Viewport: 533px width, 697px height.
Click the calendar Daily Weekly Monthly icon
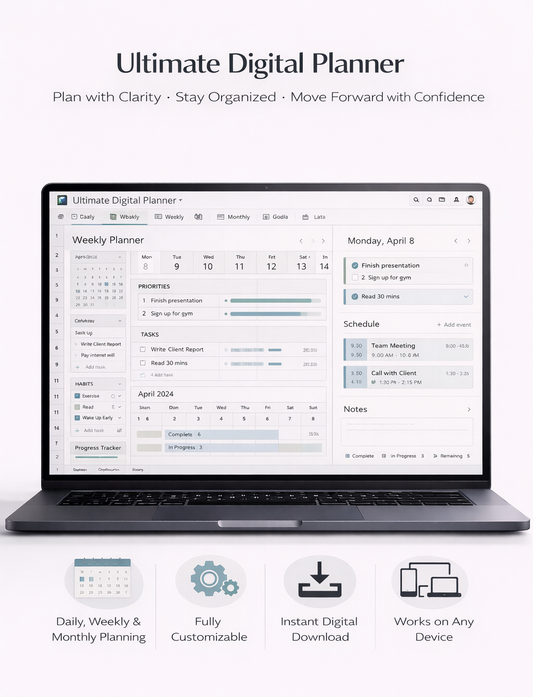[103, 578]
